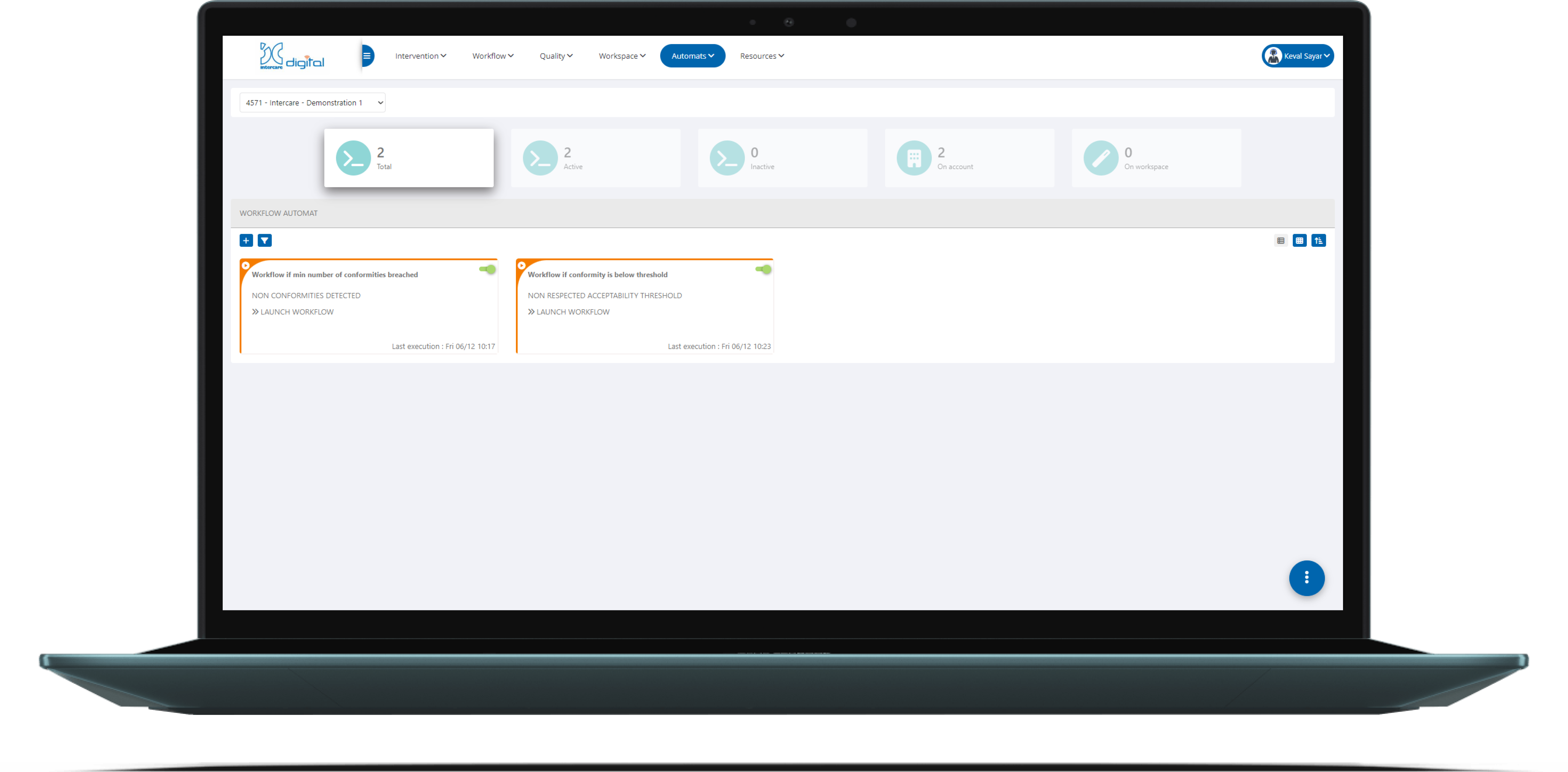The image size is (1568, 772).
Task: Click the Total terminal icon
Action: coord(354,158)
